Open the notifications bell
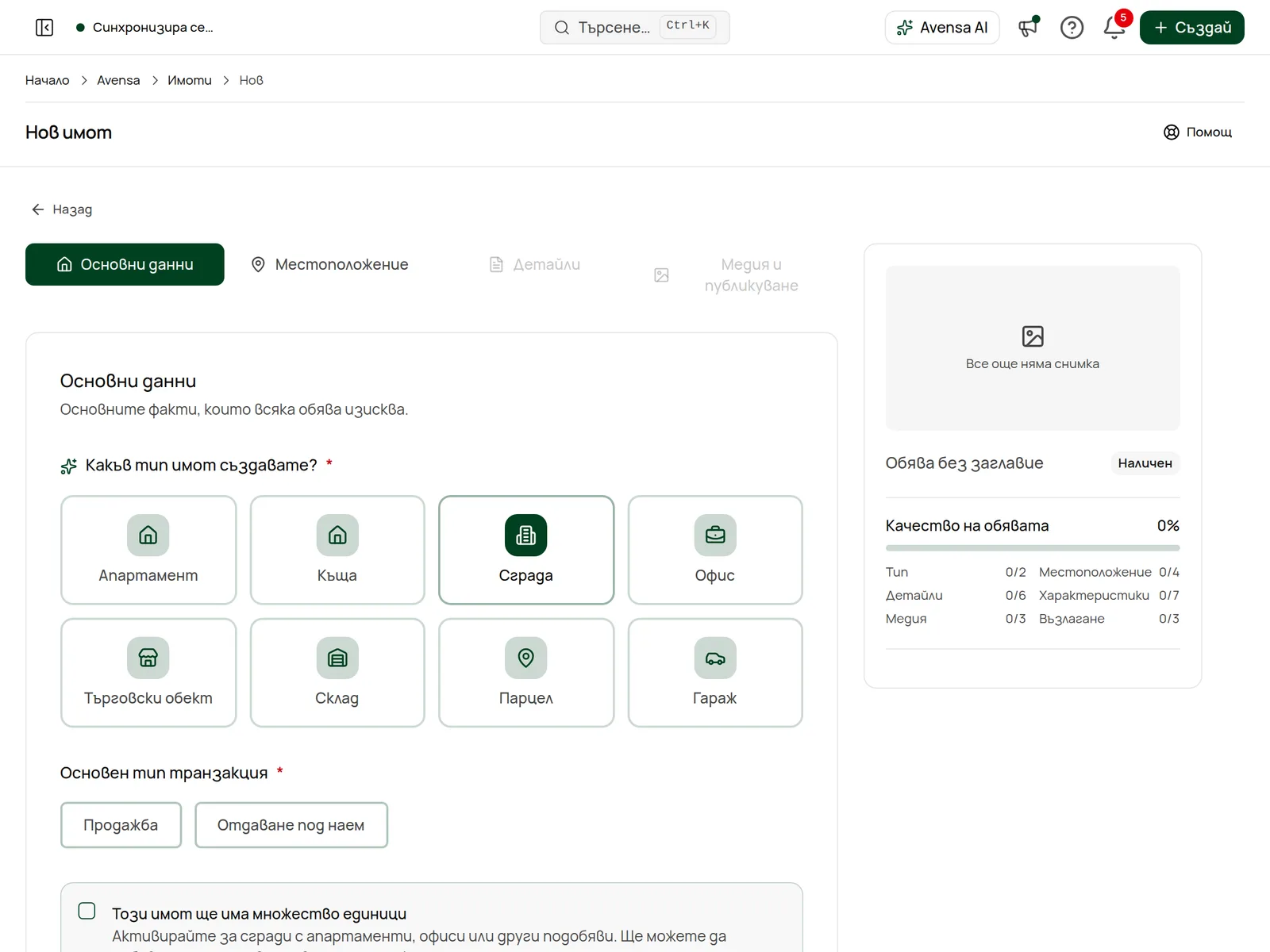Screen dimensions: 1270x952 tap(1114, 28)
